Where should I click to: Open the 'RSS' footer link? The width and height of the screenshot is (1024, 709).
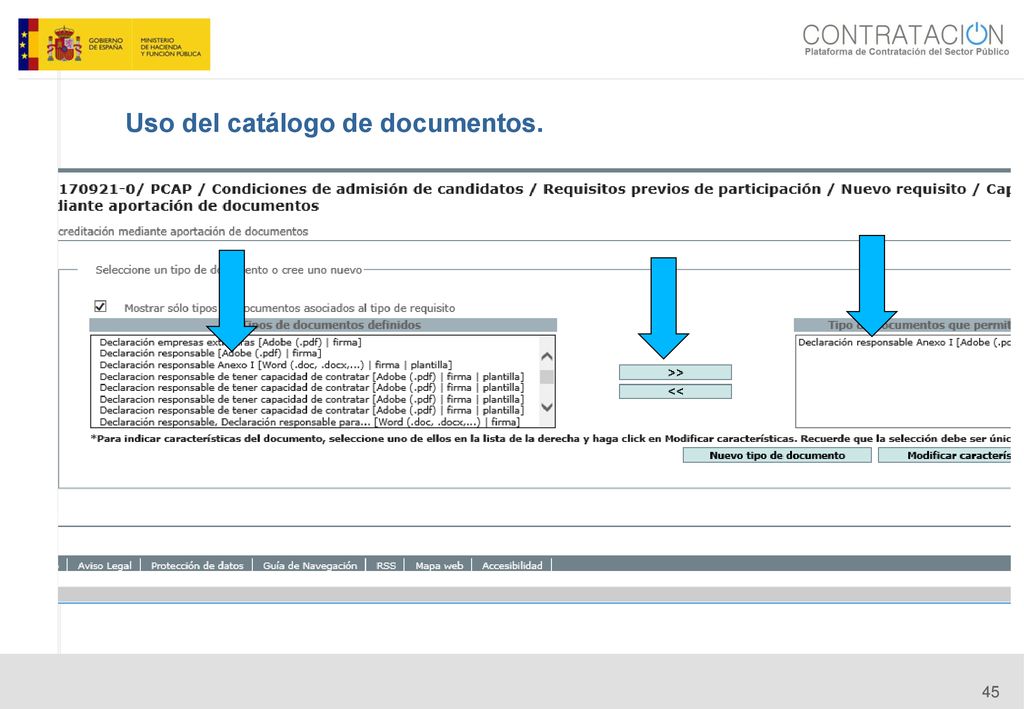pos(386,565)
